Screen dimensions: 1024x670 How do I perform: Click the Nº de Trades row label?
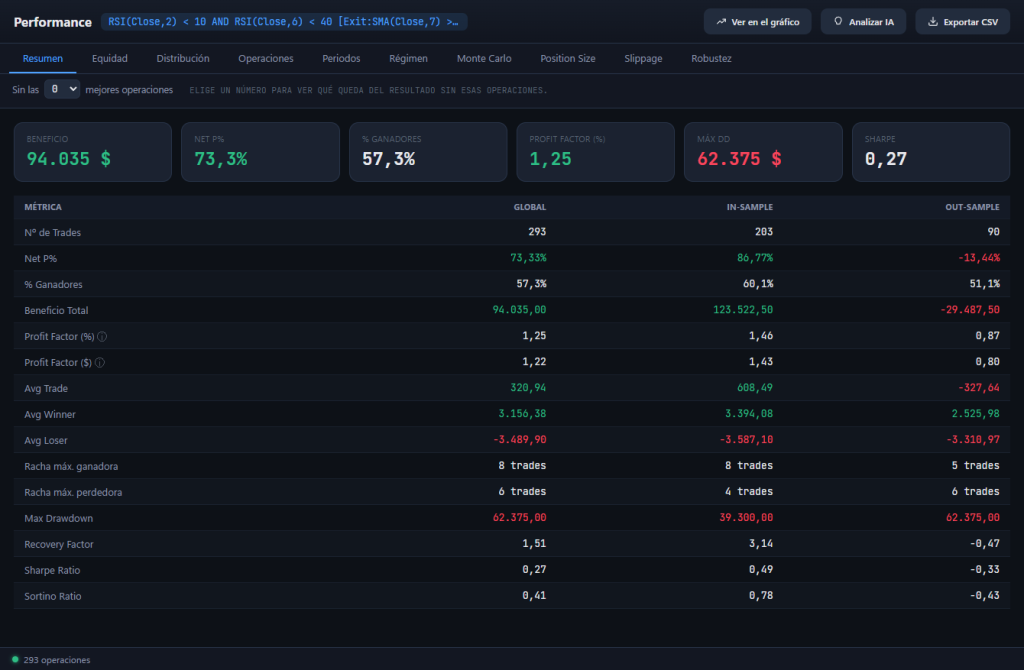[53, 232]
